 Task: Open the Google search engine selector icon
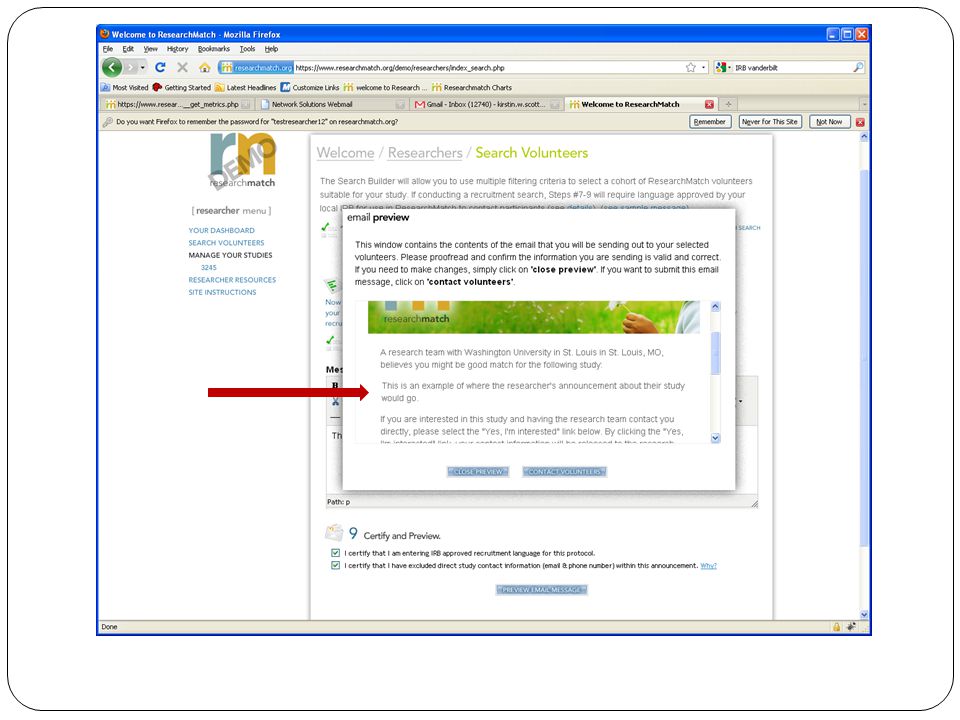click(721, 67)
